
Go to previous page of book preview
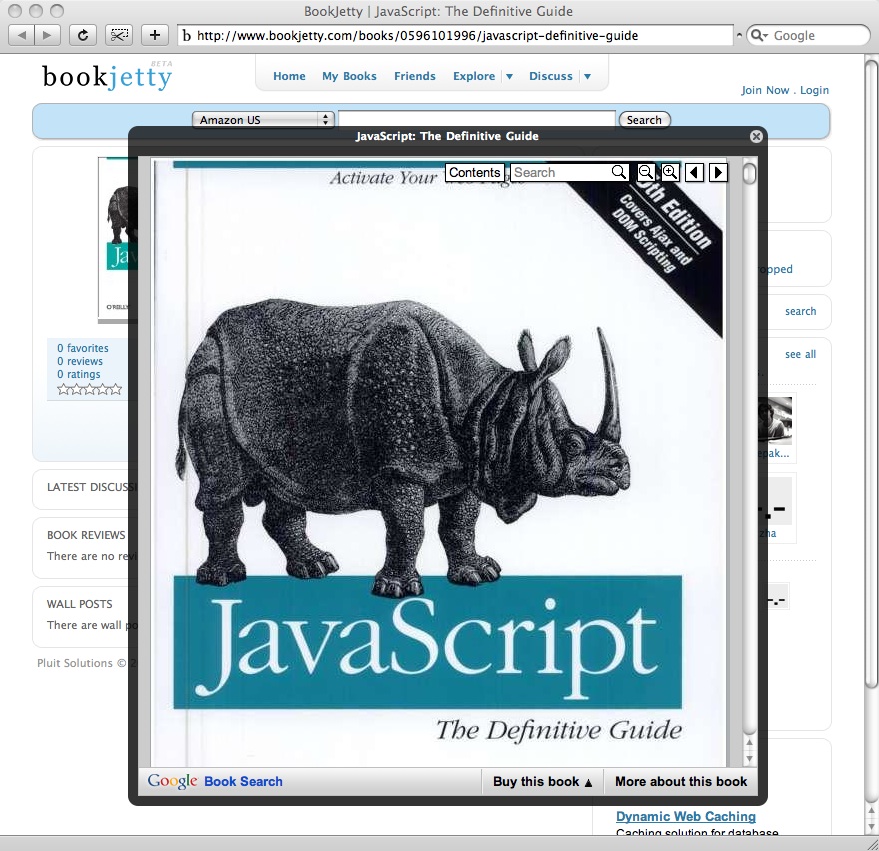coord(694,172)
